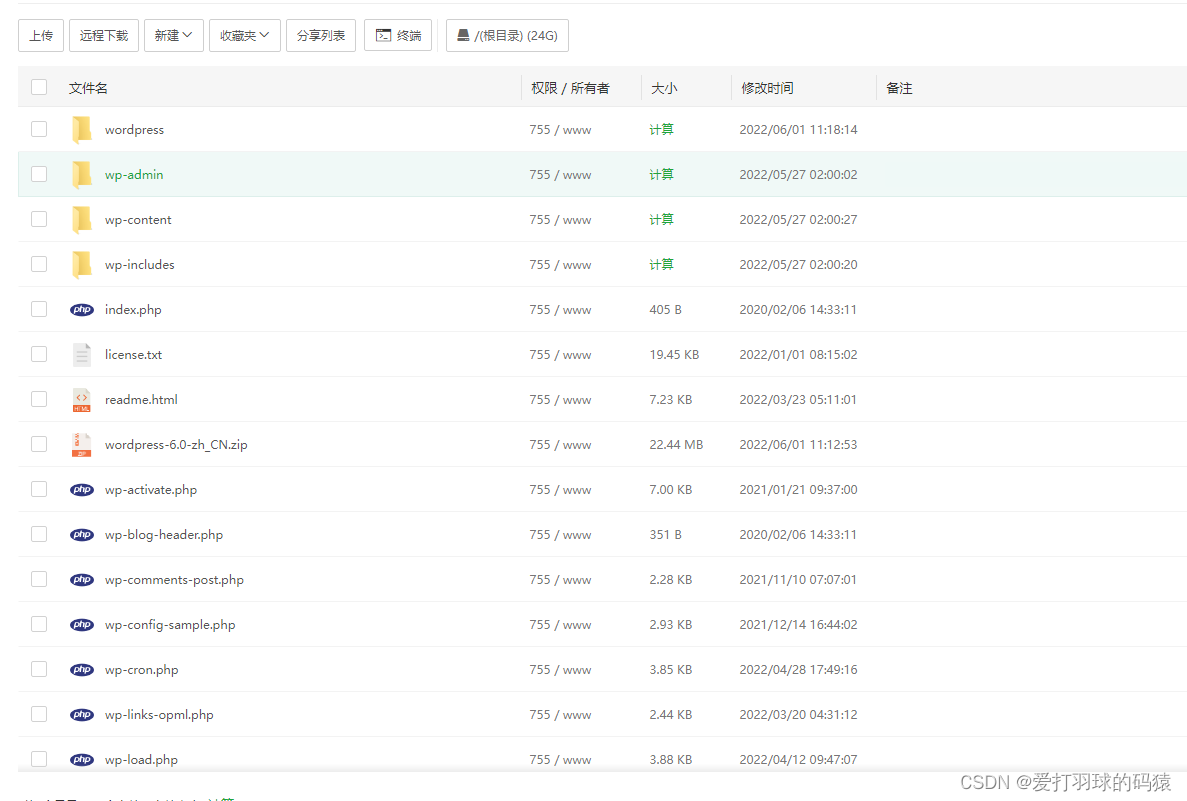This screenshot has width=1187, height=801.
Task: Expand the 收藏夹 dropdown
Action: (245, 36)
